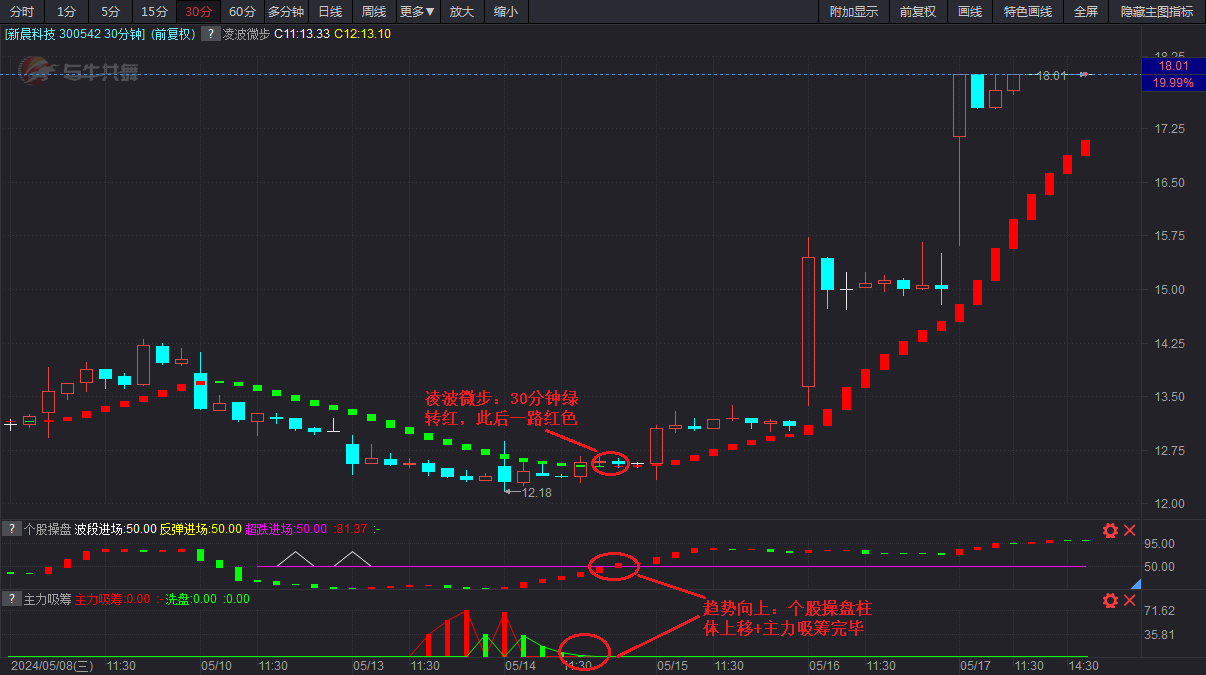This screenshot has height=675, width=1206.
Task: Click the 12.75 price axis label
Action: pyautogui.click(x=1171, y=450)
